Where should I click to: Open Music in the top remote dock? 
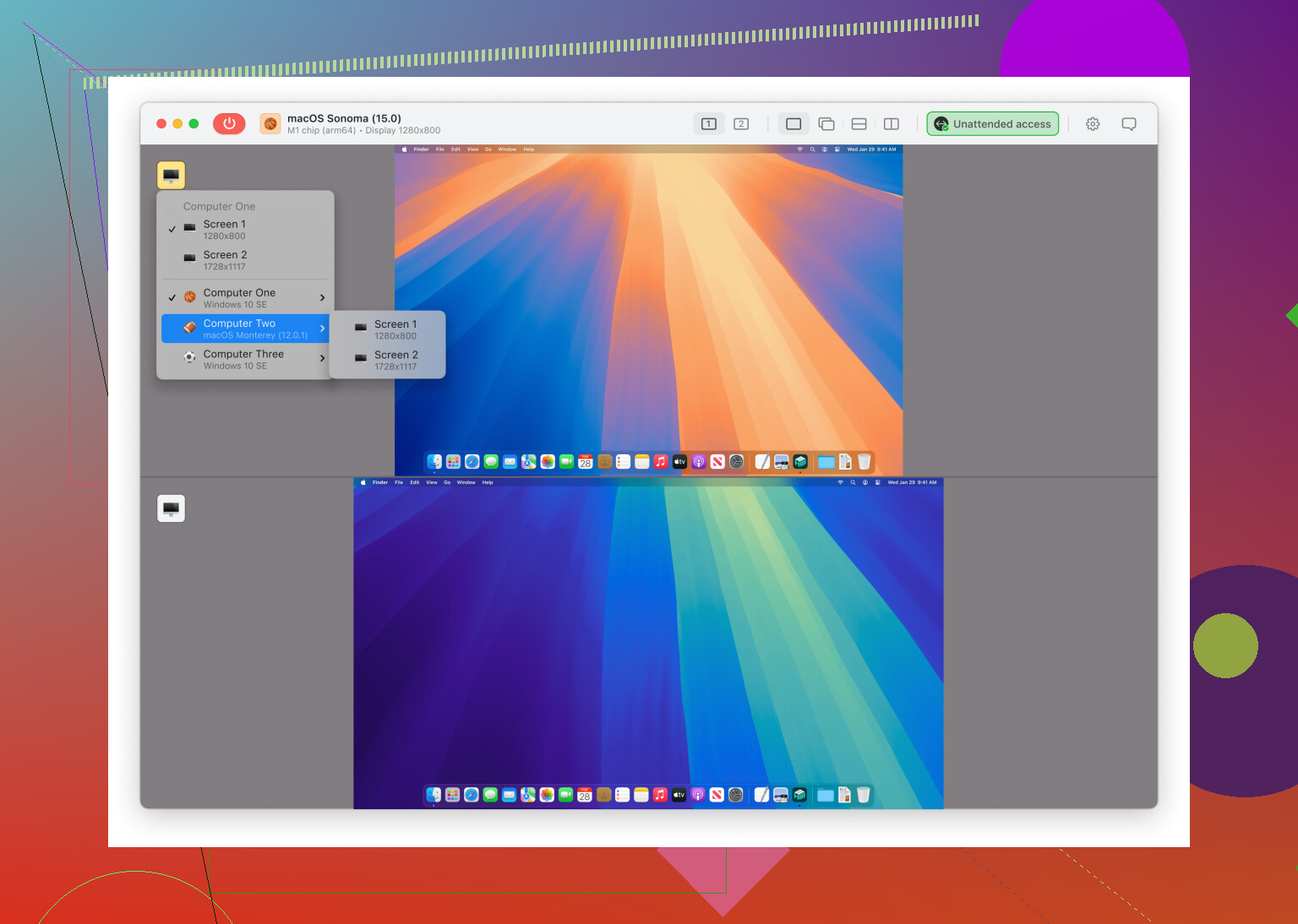pos(661,461)
